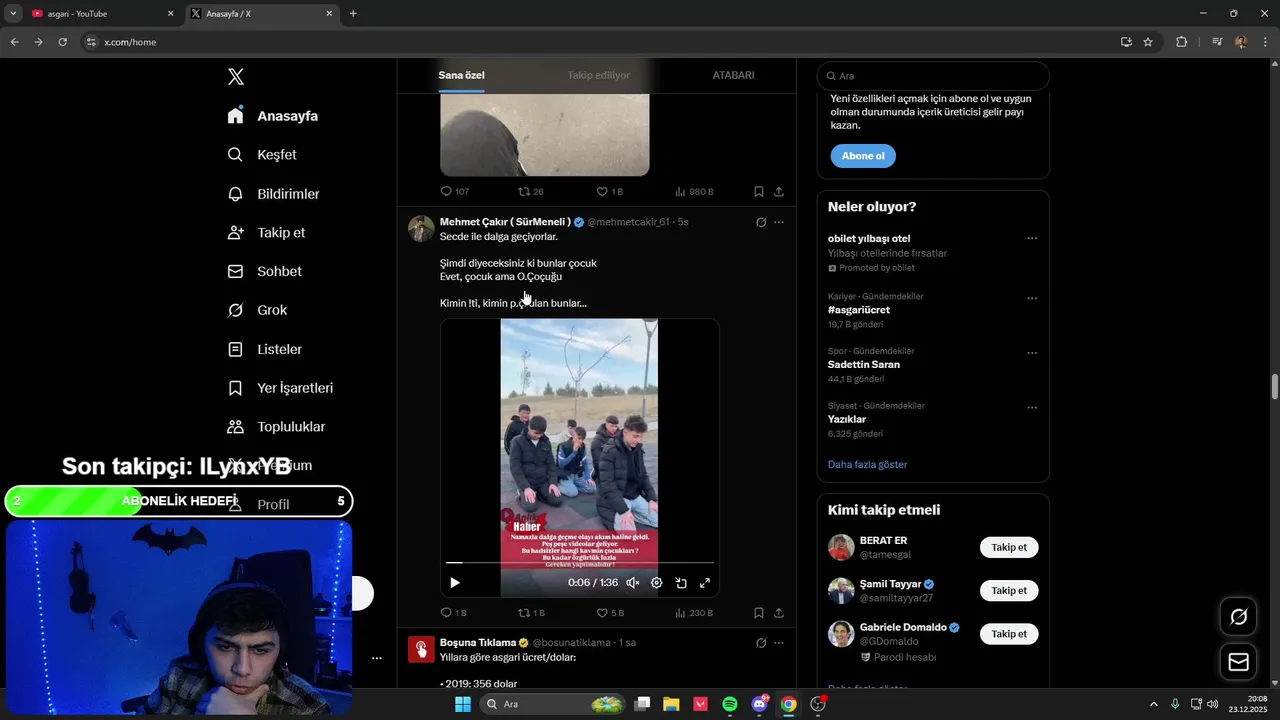Open Topluluklar communities

(276, 427)
